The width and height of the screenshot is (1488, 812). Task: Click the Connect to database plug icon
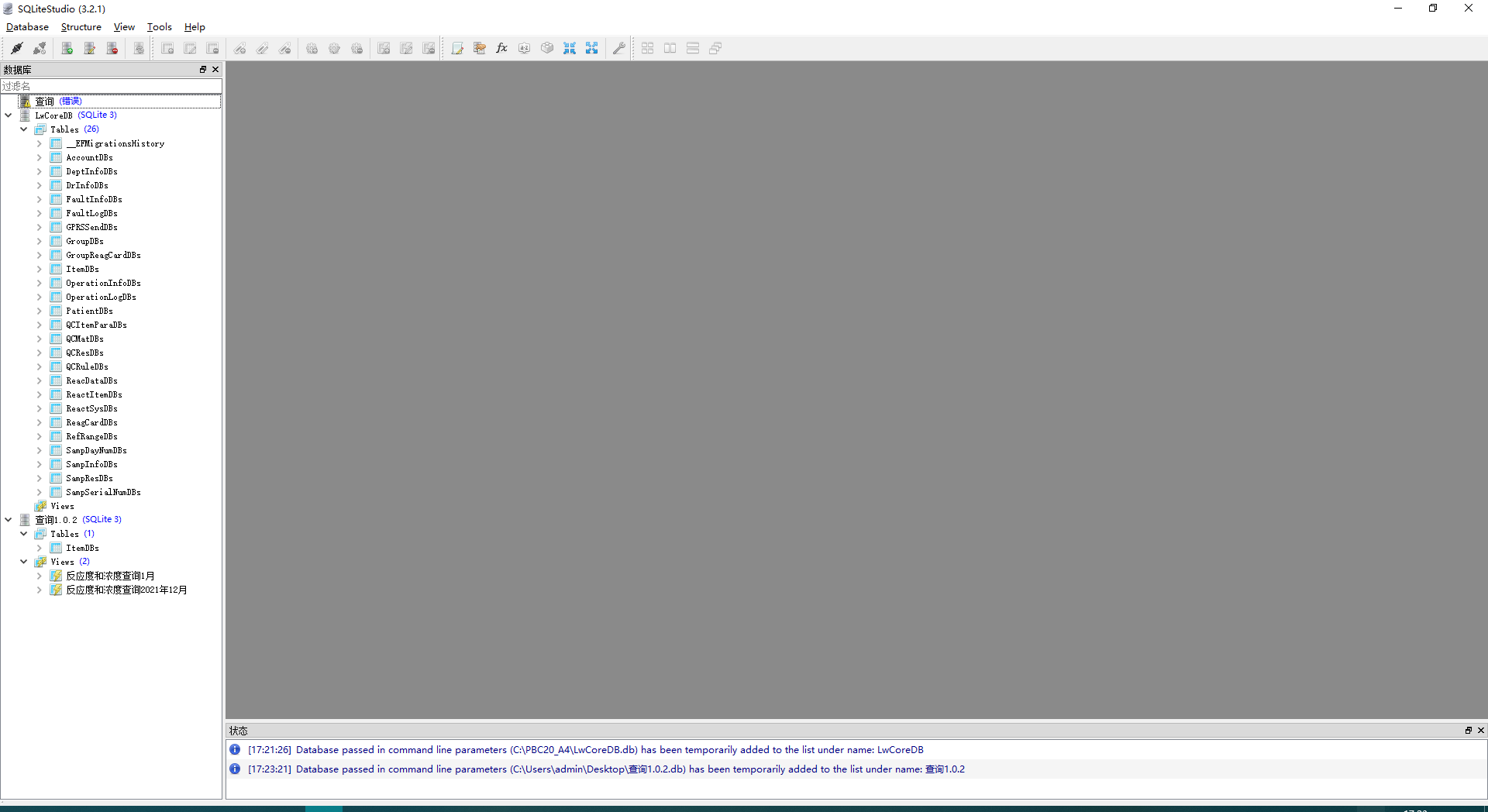point(17,48)
